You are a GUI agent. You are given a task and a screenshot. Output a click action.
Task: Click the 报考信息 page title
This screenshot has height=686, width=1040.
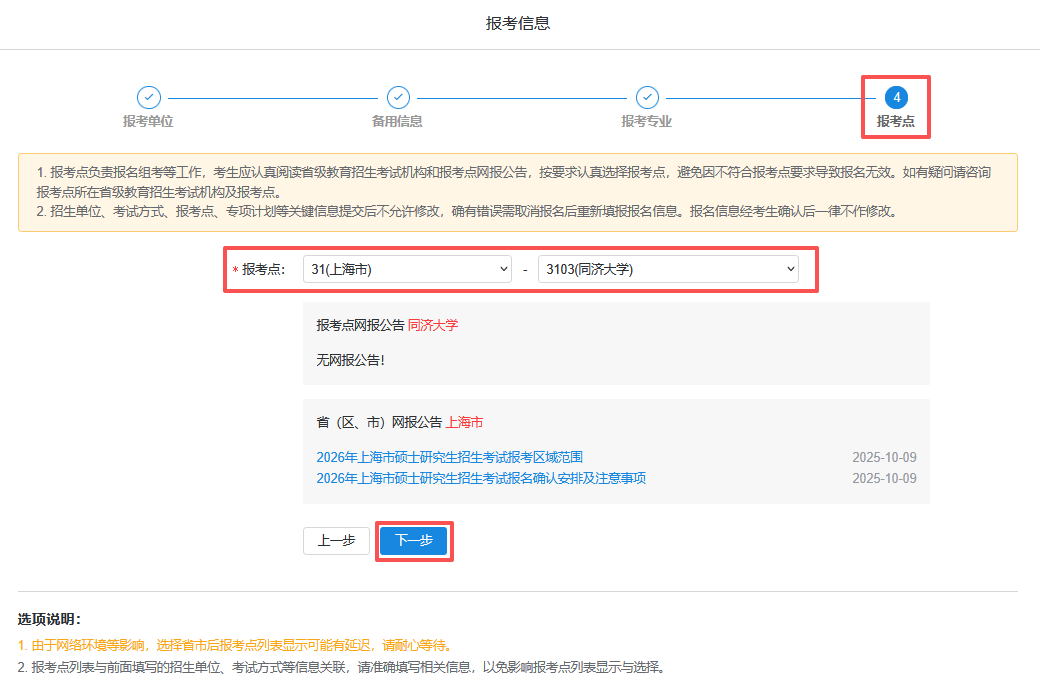(x=518, y=23)
